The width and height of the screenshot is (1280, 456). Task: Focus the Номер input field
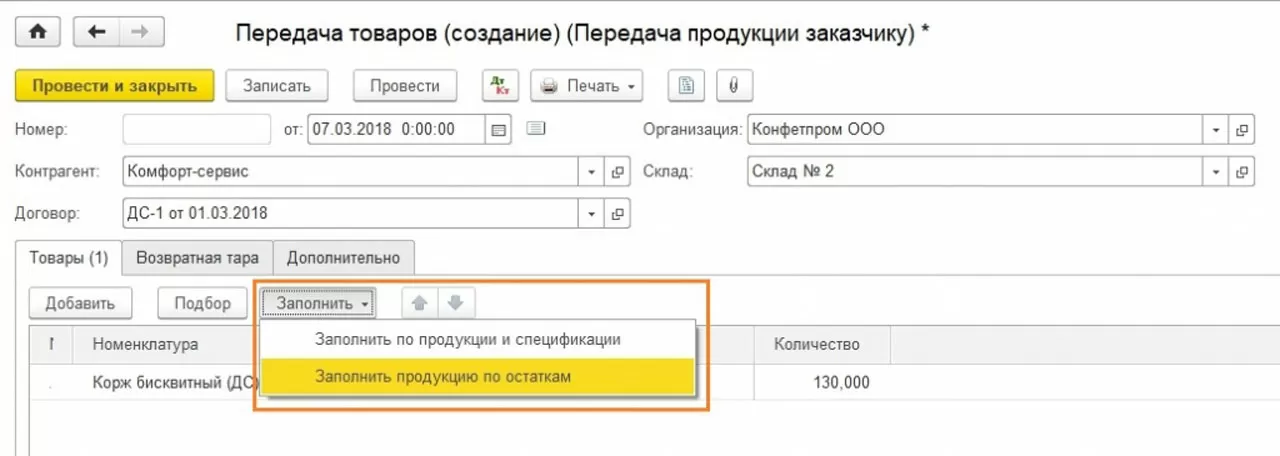(197, 129)
